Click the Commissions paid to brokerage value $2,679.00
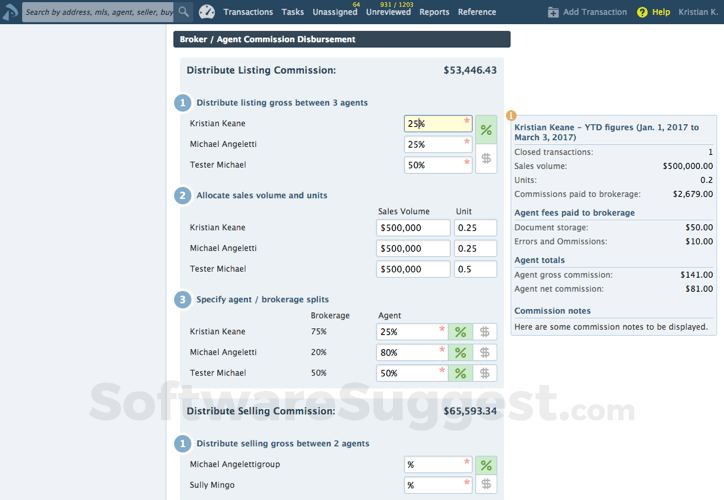 point(693,194)
